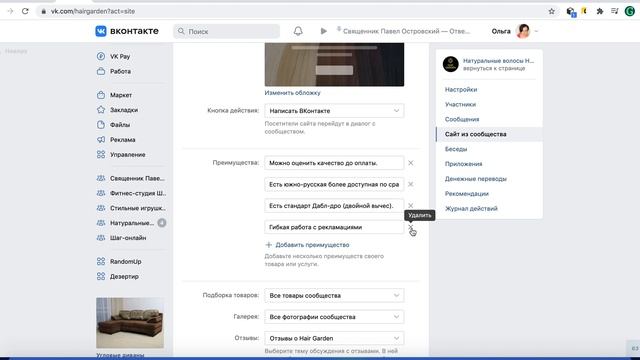Open Закладки in sidebar

pos(124,110)
